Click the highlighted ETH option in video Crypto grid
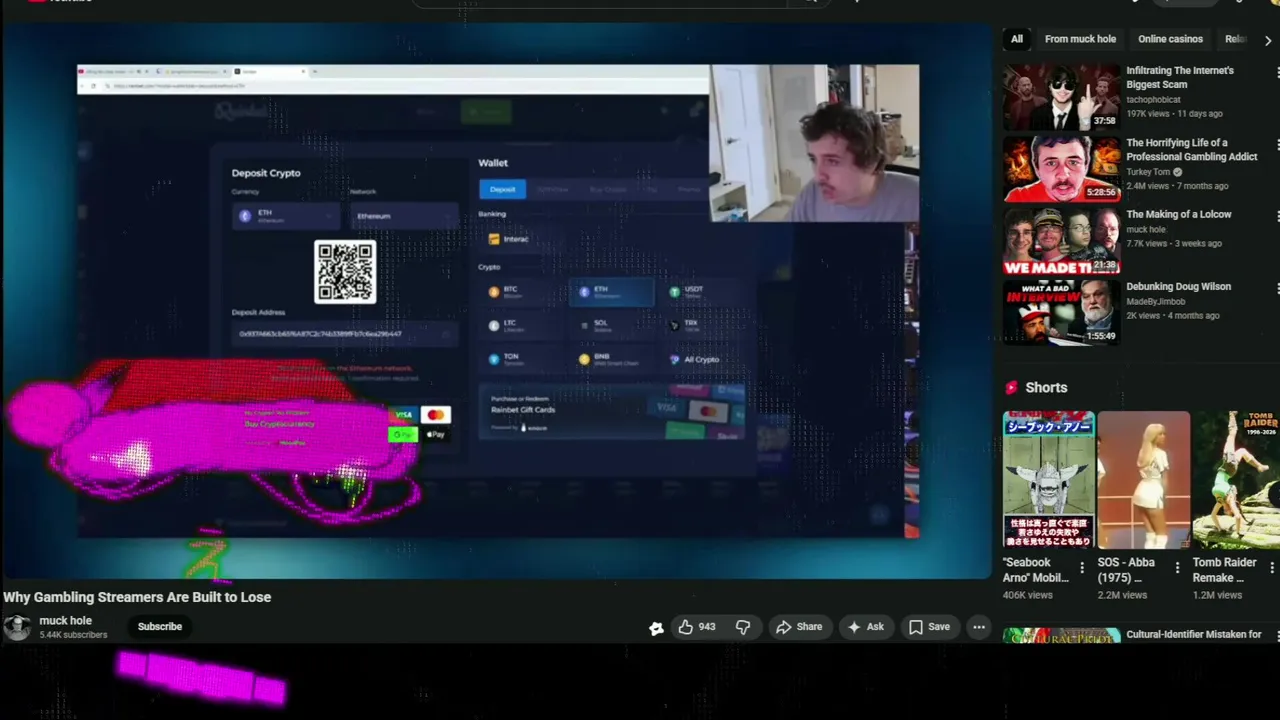This screenshot has height=720, width=1280. click(x=611, y=292)
